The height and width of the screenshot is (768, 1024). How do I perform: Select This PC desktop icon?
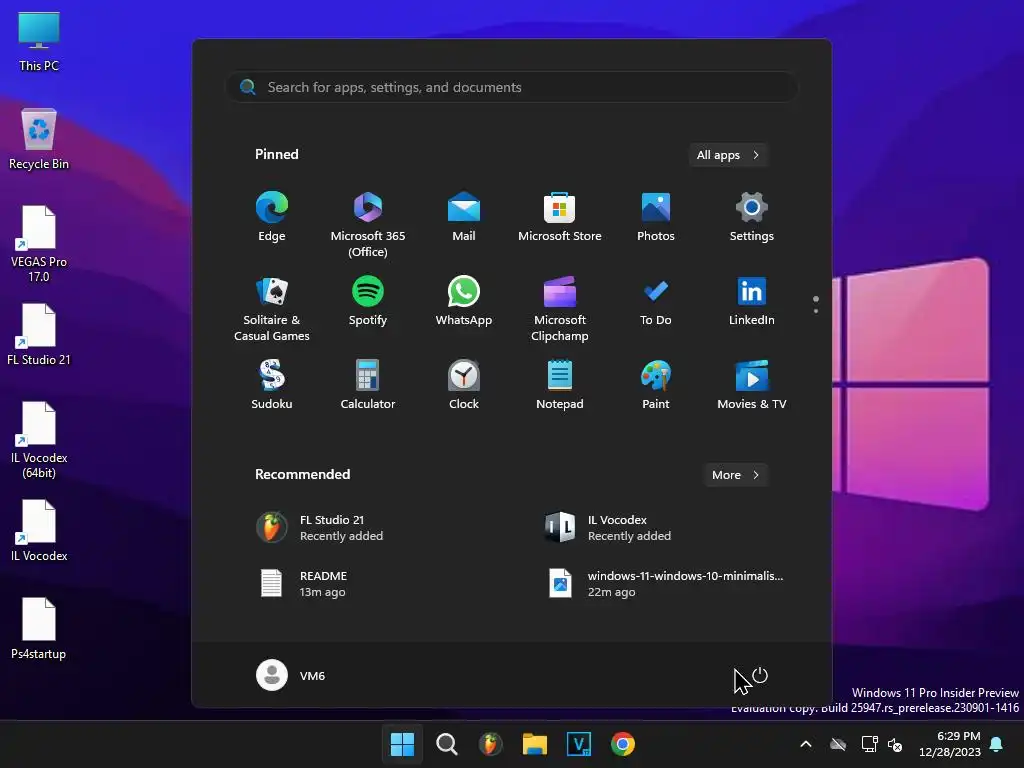click(x=39, y=42)
